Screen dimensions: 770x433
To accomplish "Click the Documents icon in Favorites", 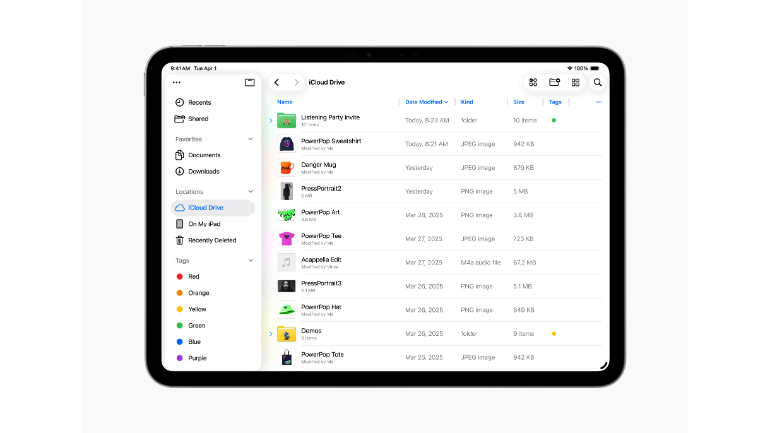I will point(180,155).
